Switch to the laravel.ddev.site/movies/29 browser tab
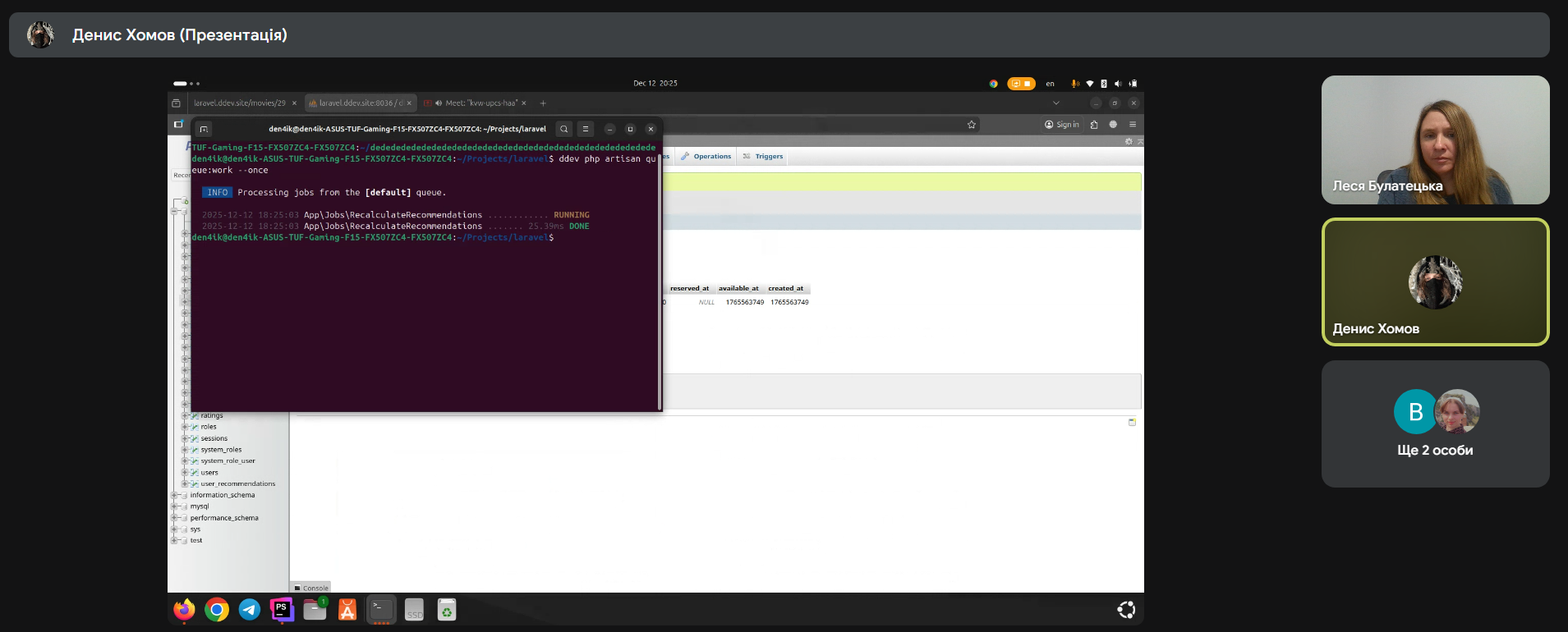 tap(240, 103)
